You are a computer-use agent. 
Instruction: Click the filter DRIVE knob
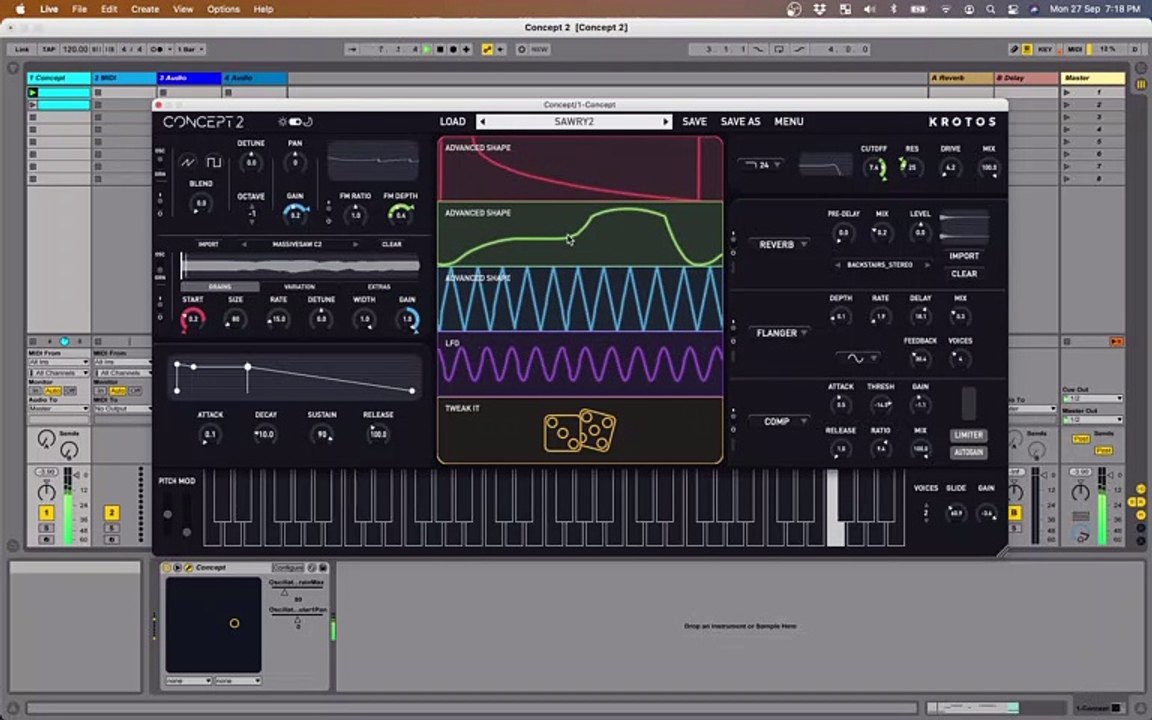click(x=950, y=168)
